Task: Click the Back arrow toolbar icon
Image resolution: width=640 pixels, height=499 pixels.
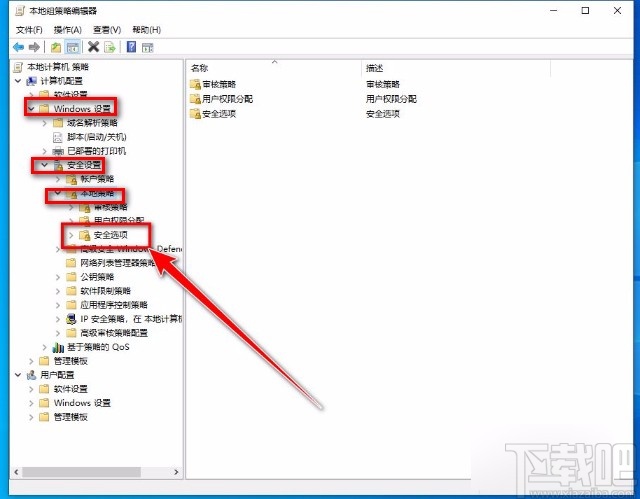Action: pos(18,47)
